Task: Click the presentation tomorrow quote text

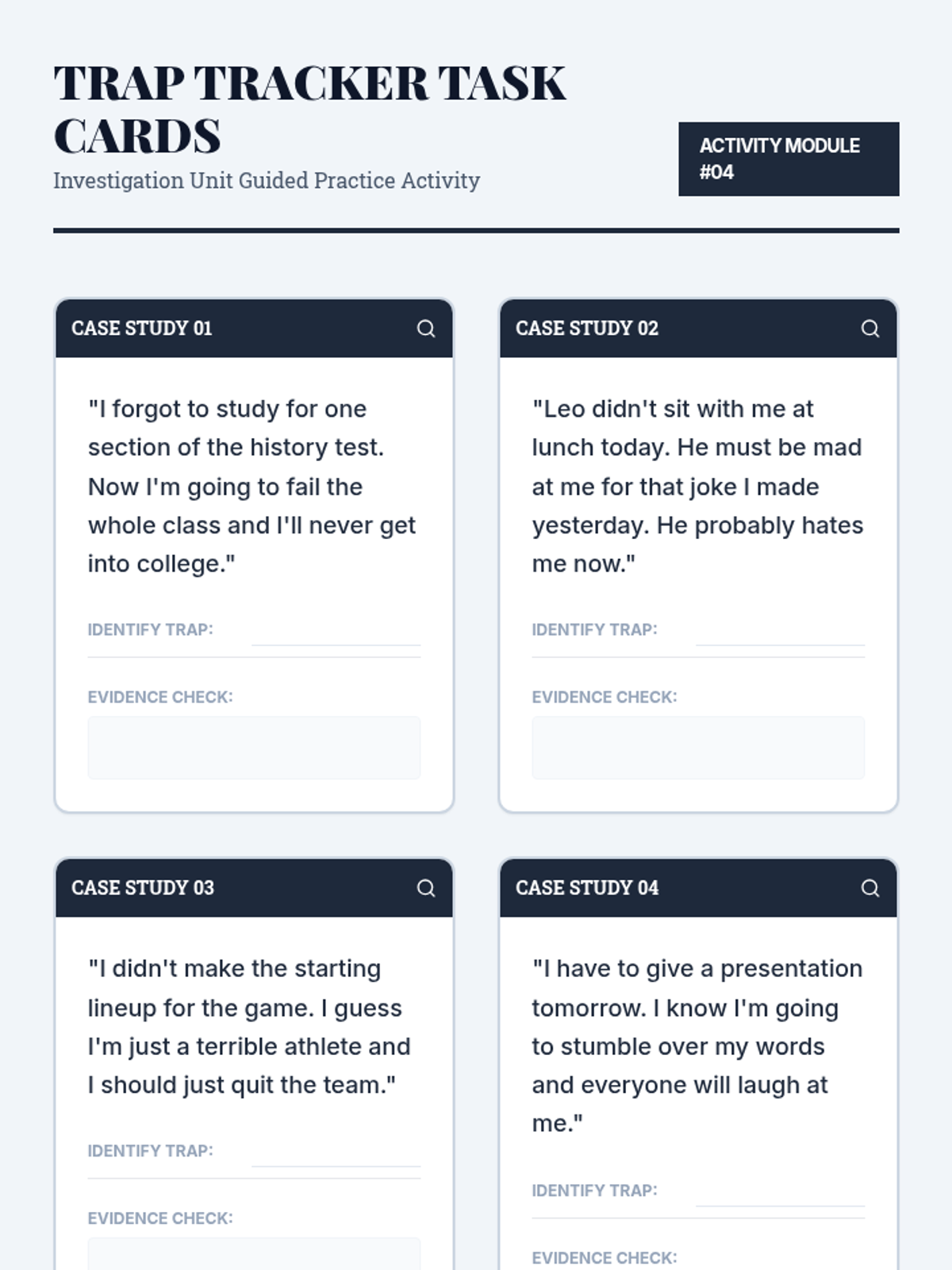Action: [x=697, y=1046]
